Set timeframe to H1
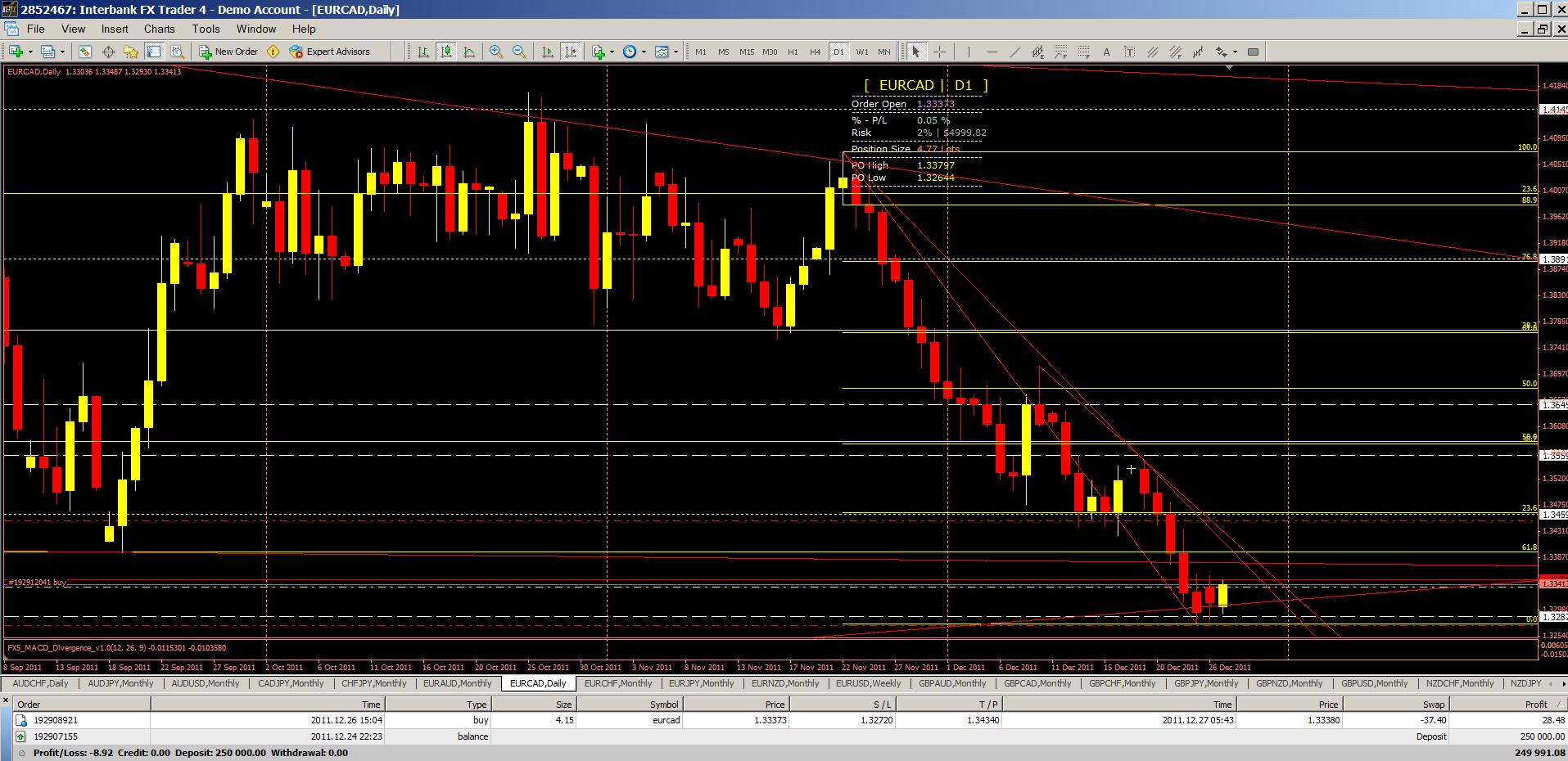 tap(793, 52)
